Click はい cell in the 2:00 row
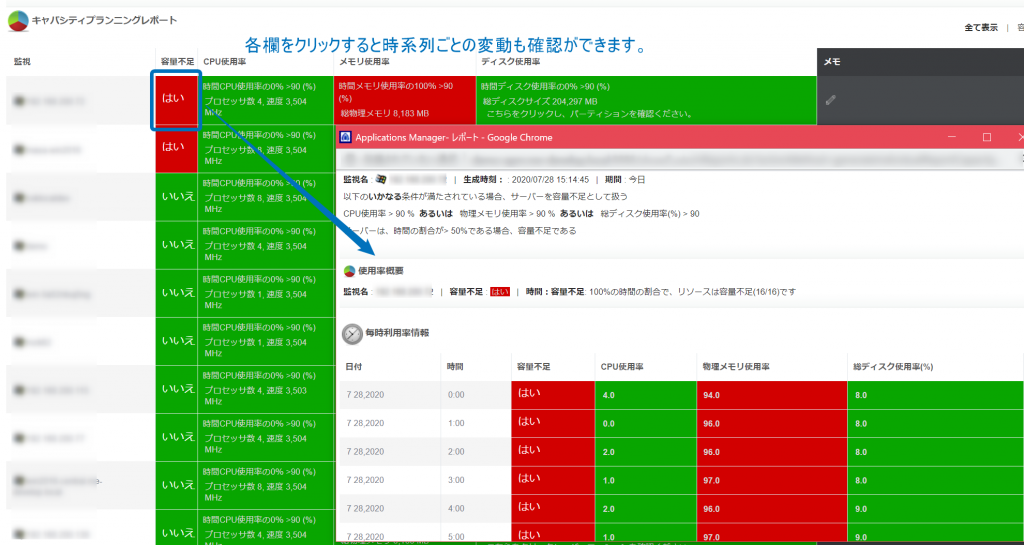 click(x=552, y=451)
